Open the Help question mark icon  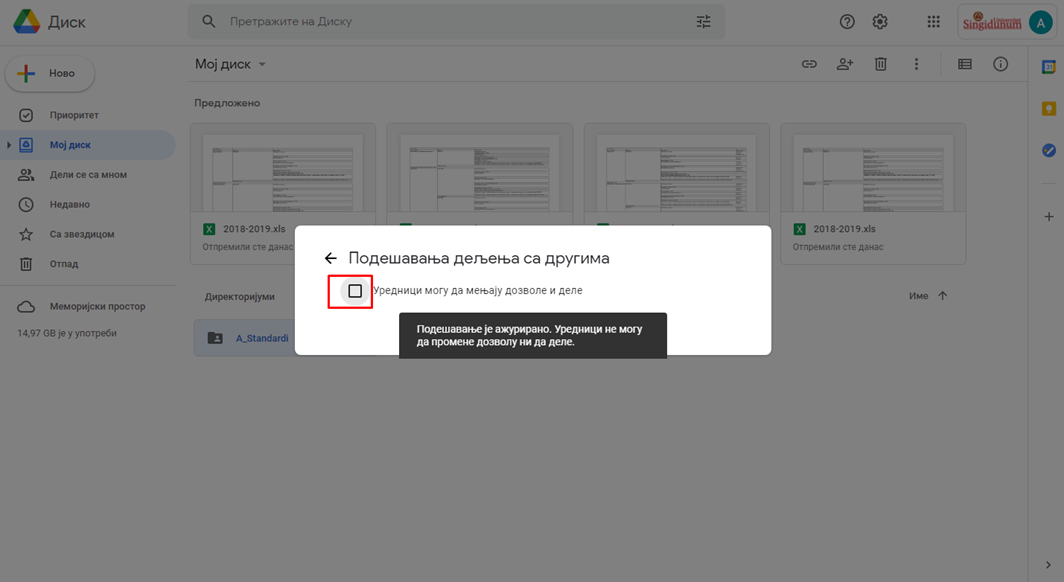[847, 21]
